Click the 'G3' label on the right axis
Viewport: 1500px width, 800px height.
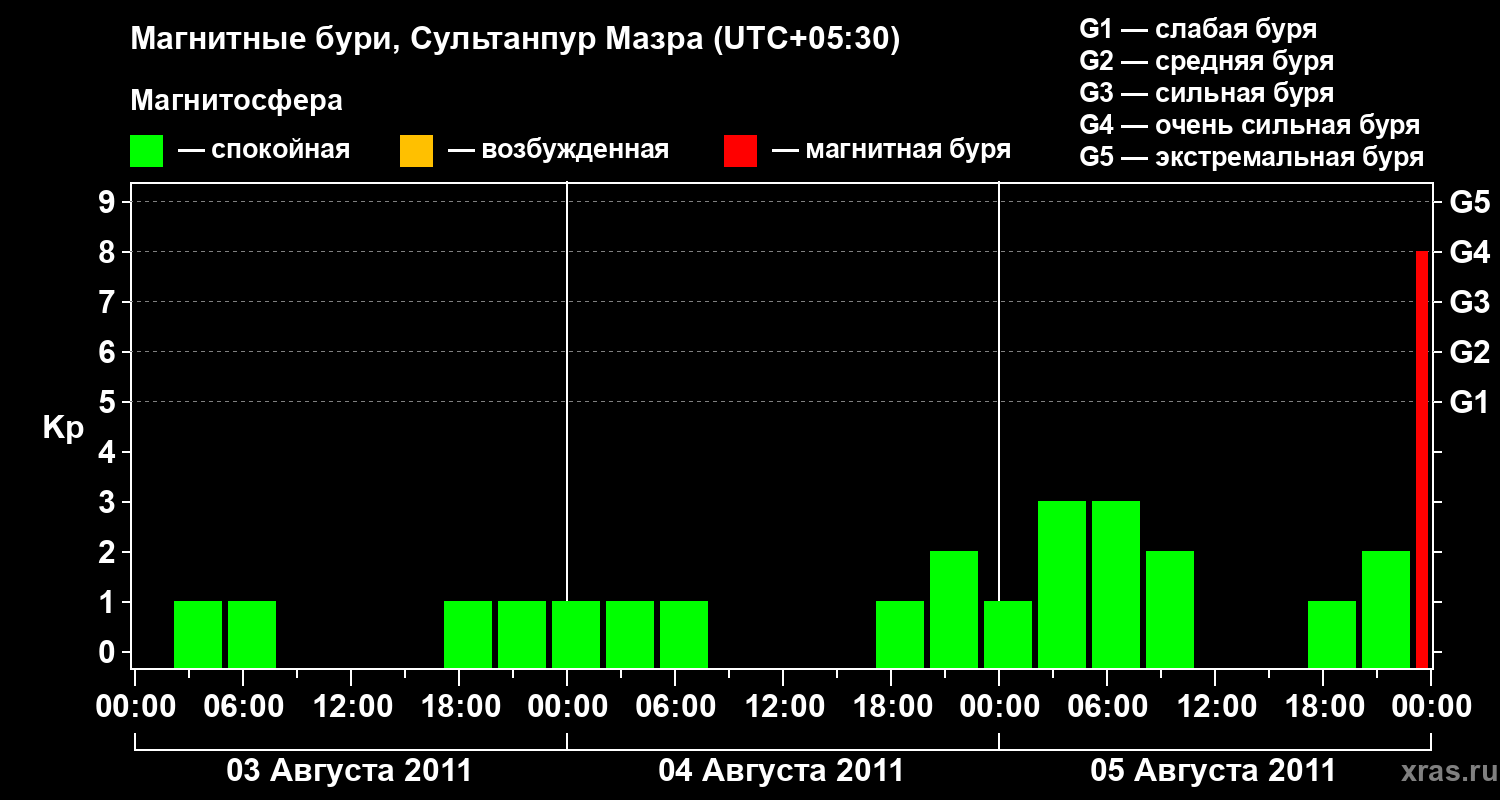point(1469,302)
